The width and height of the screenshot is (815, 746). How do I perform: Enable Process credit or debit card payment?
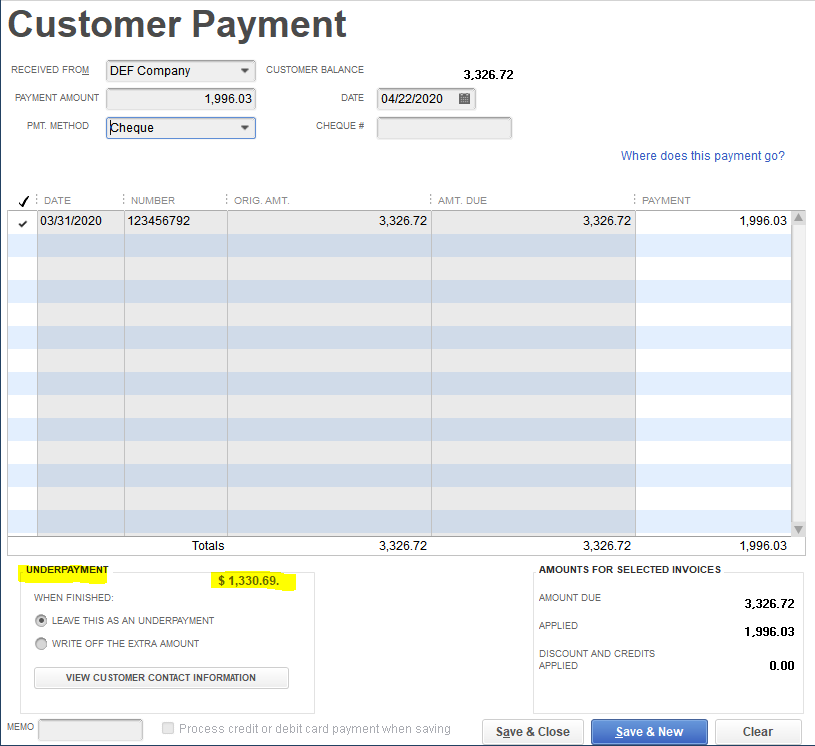[168, 729]
